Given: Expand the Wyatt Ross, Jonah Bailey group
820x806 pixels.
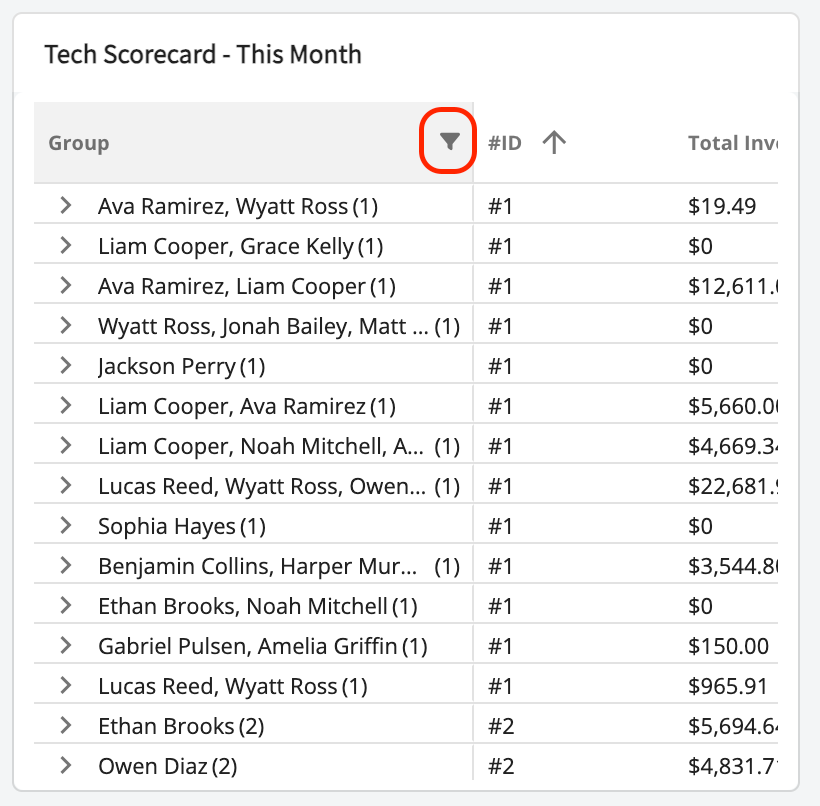Looking at the screenshot, I should 65,325.
